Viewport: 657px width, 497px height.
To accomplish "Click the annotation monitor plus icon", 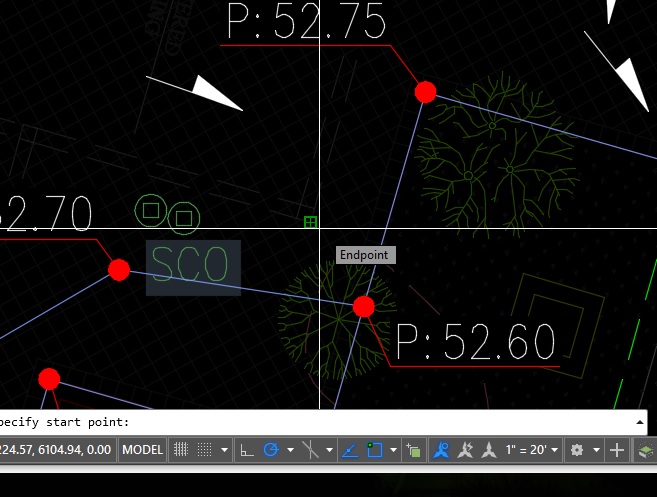I will pos(617,450).
